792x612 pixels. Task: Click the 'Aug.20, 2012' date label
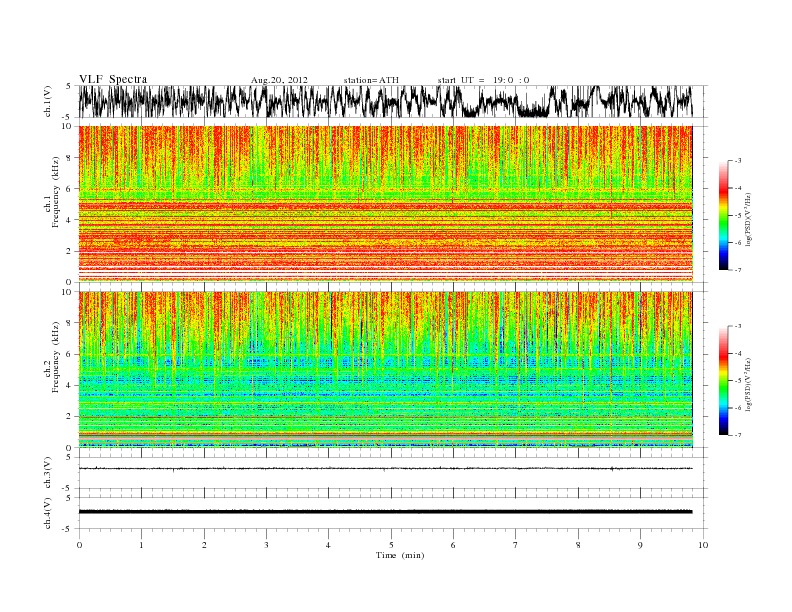tap(279, 80)
